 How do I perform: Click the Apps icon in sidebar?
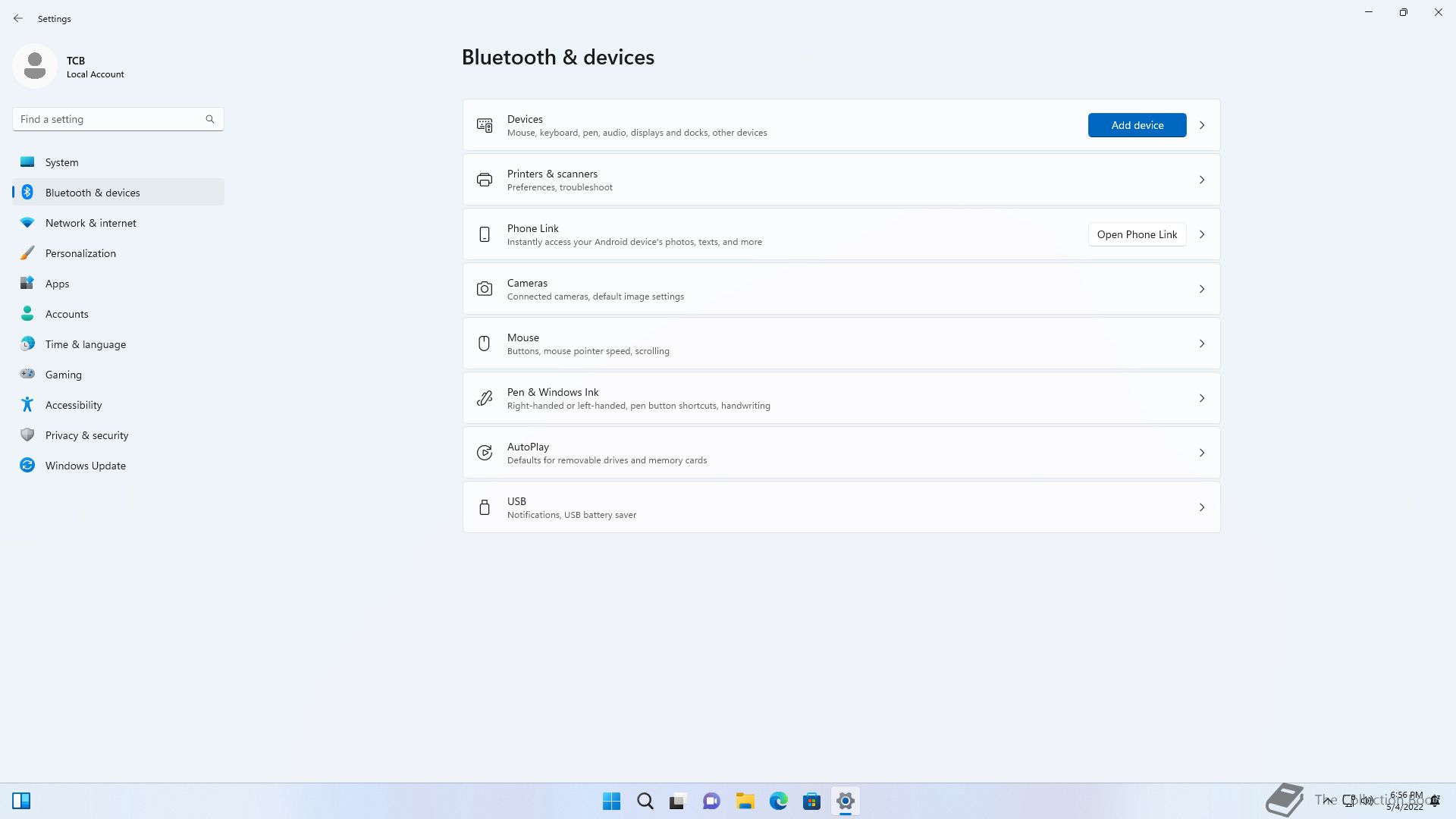(x=27, y=283)
